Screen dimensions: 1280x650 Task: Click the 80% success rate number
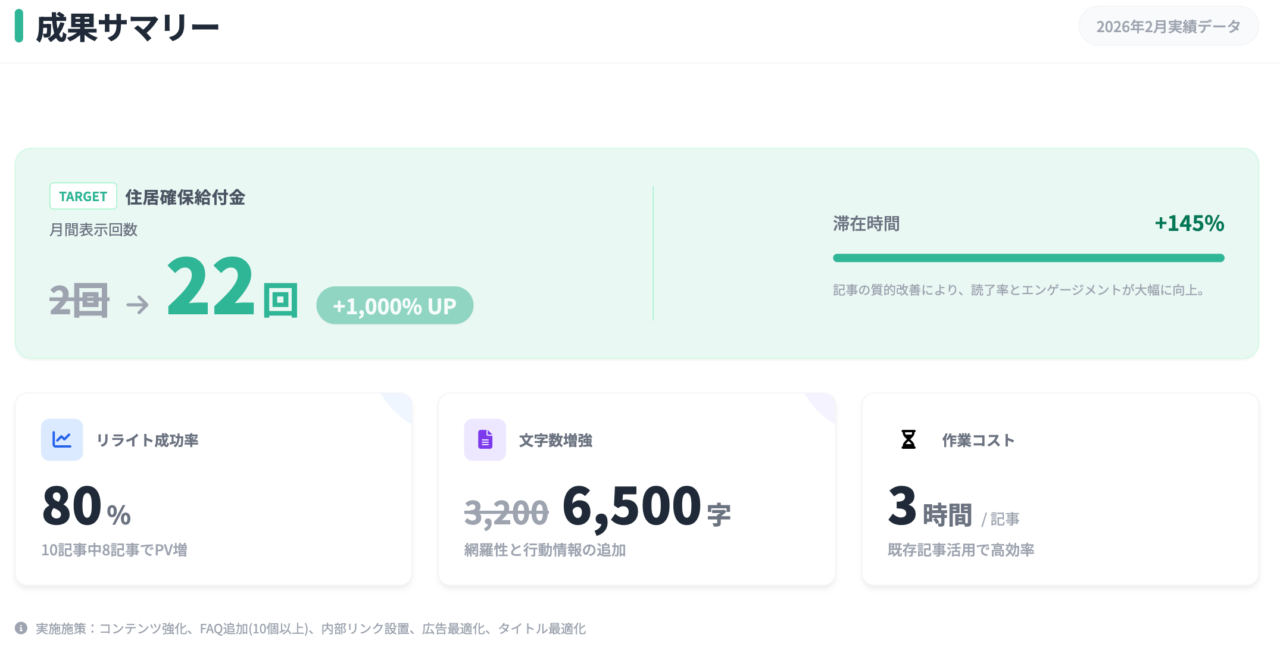click(x=86, y=507)
